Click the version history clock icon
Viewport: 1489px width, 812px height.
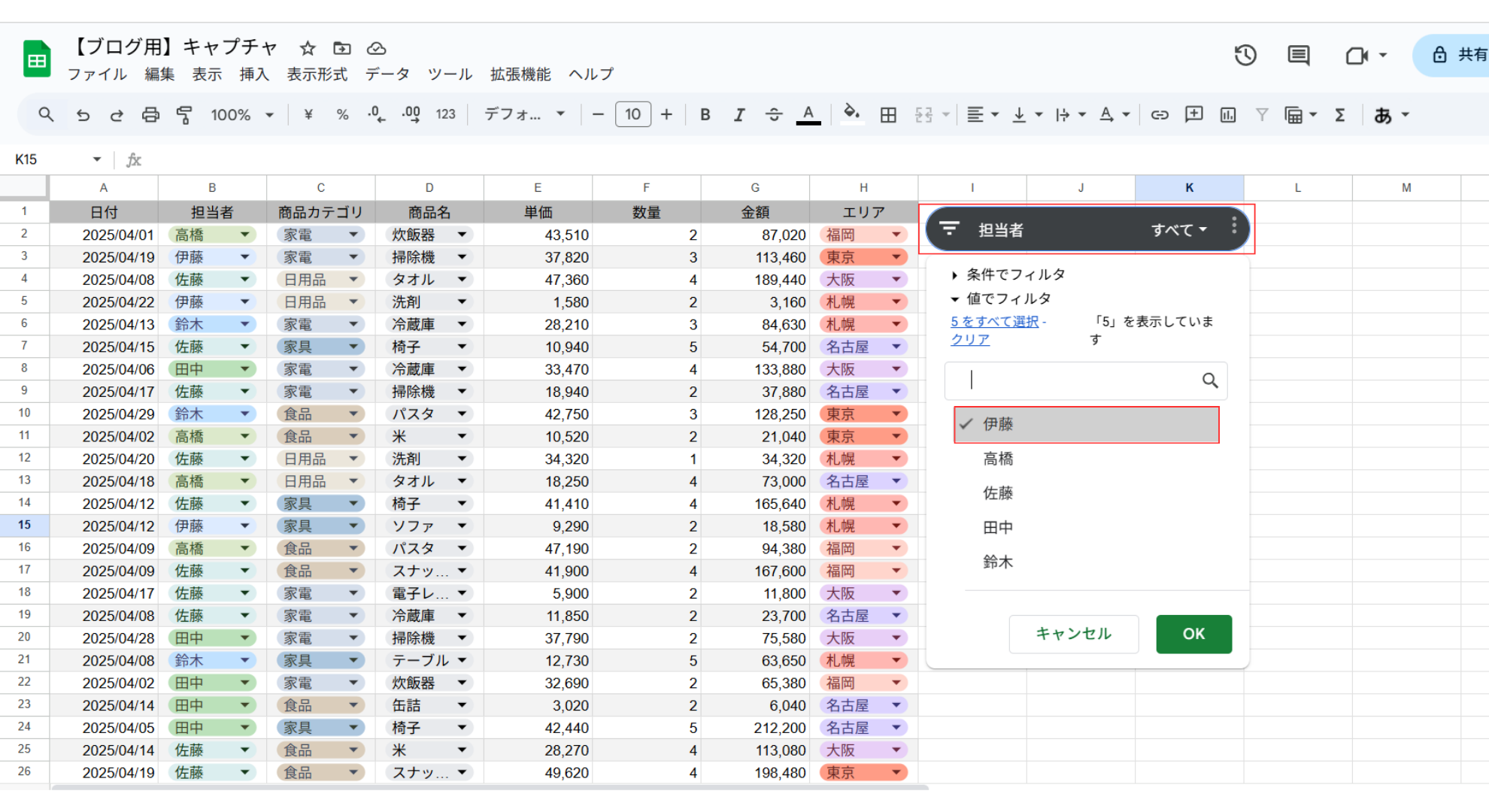pyautogui.click(x=1245, y=55)
